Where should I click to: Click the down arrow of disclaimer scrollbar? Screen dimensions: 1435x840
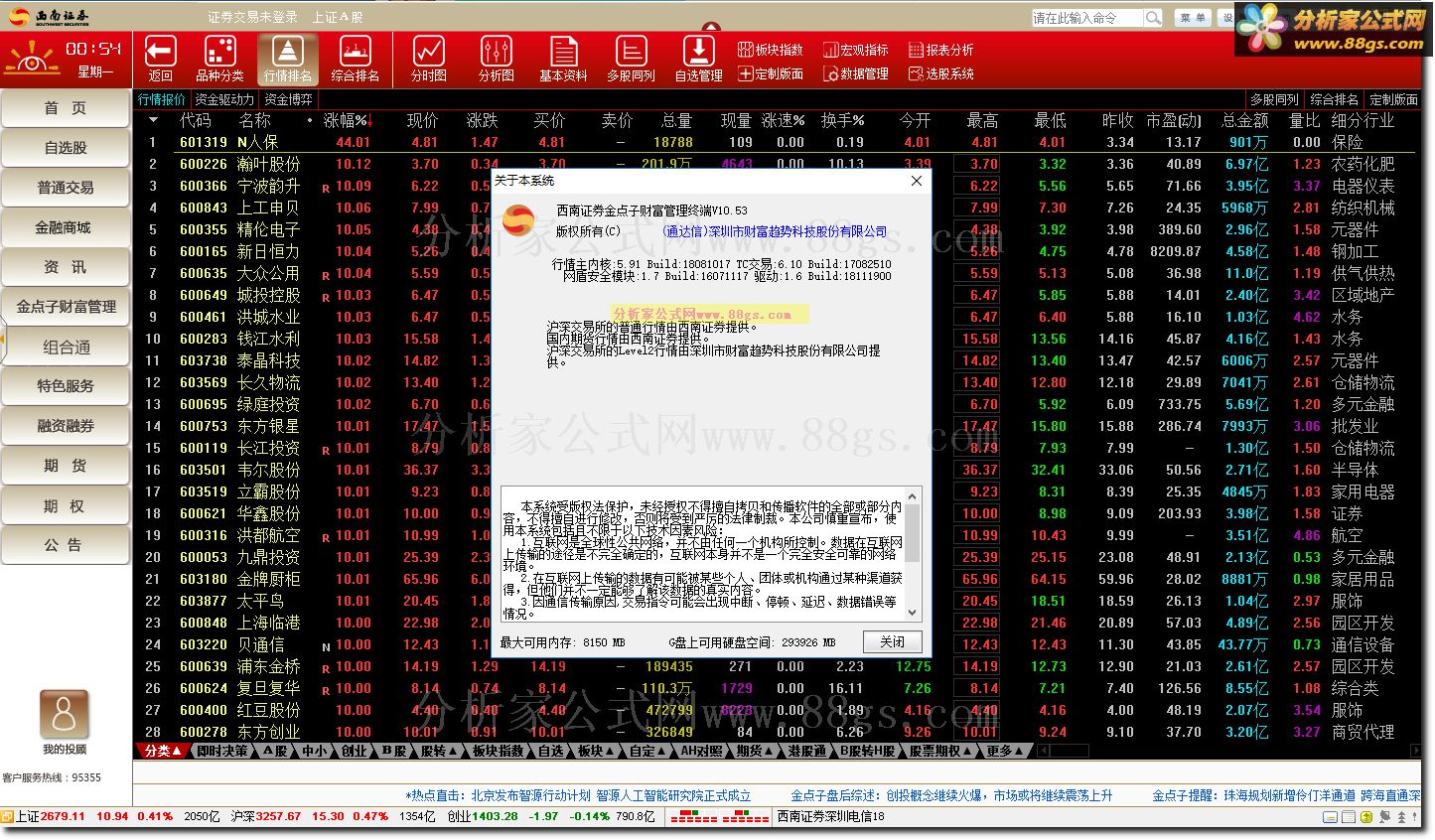point(914,615)
